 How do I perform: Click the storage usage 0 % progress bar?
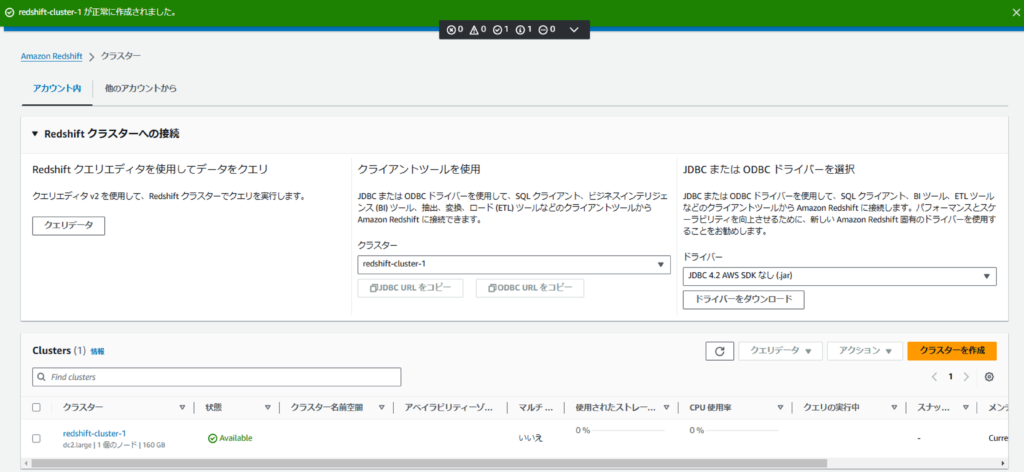(x=628, y=431)
